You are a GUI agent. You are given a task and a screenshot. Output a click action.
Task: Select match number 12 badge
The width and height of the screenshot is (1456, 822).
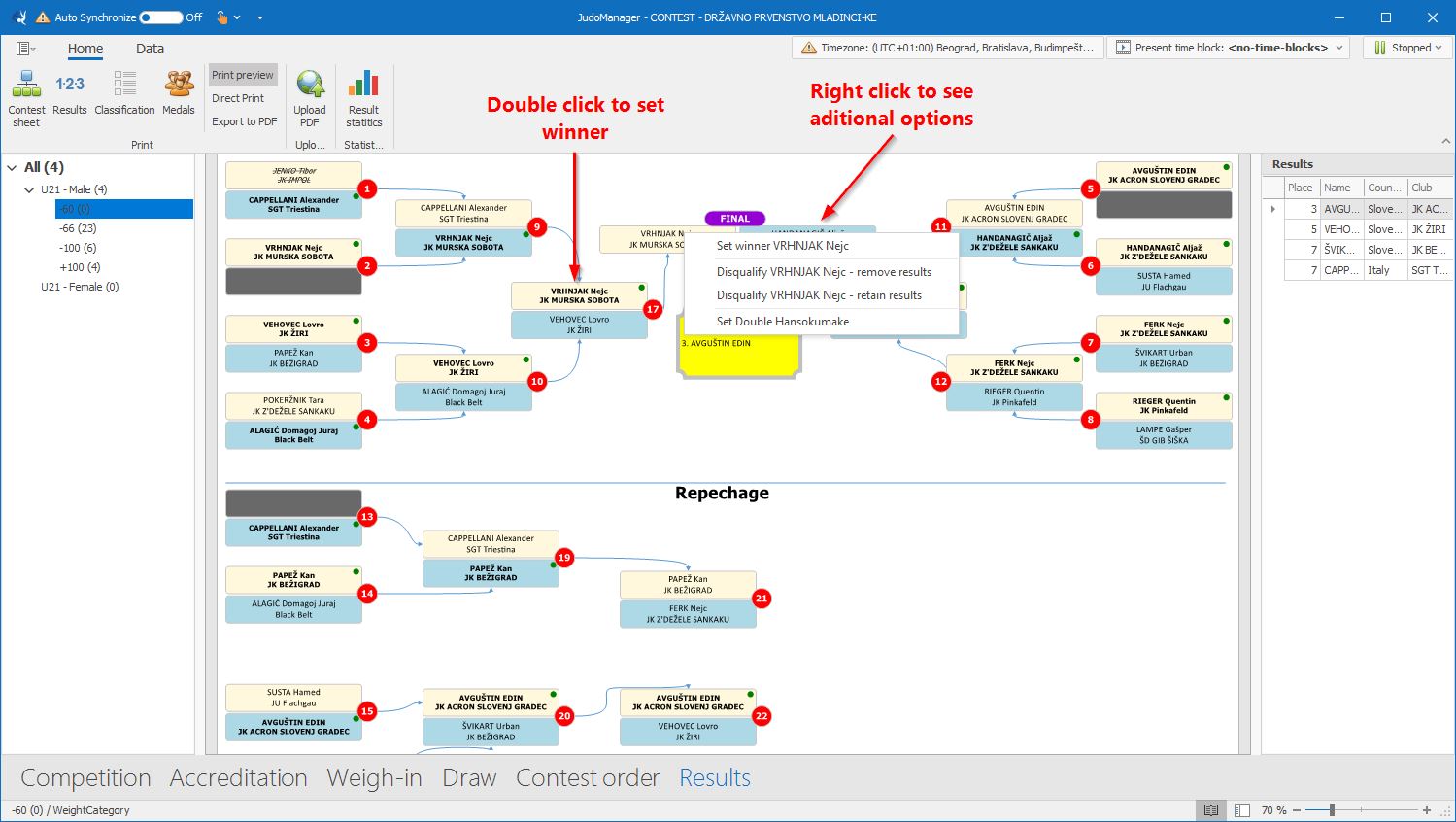pos(940,382)
